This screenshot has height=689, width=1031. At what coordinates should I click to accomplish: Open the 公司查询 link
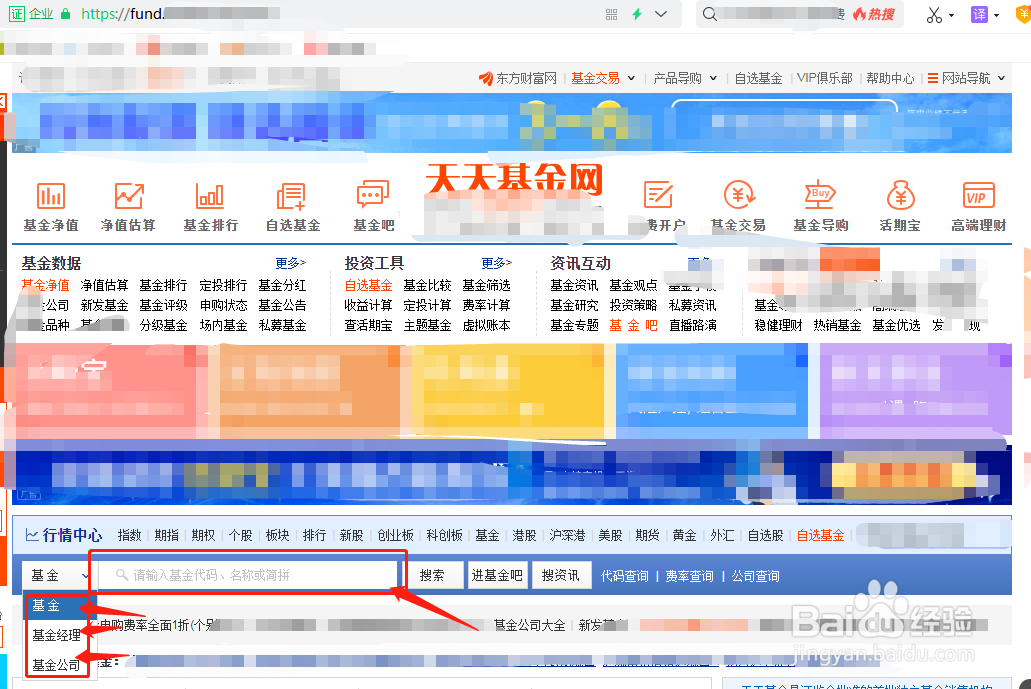pyautogui.click(x=755, y=576)
